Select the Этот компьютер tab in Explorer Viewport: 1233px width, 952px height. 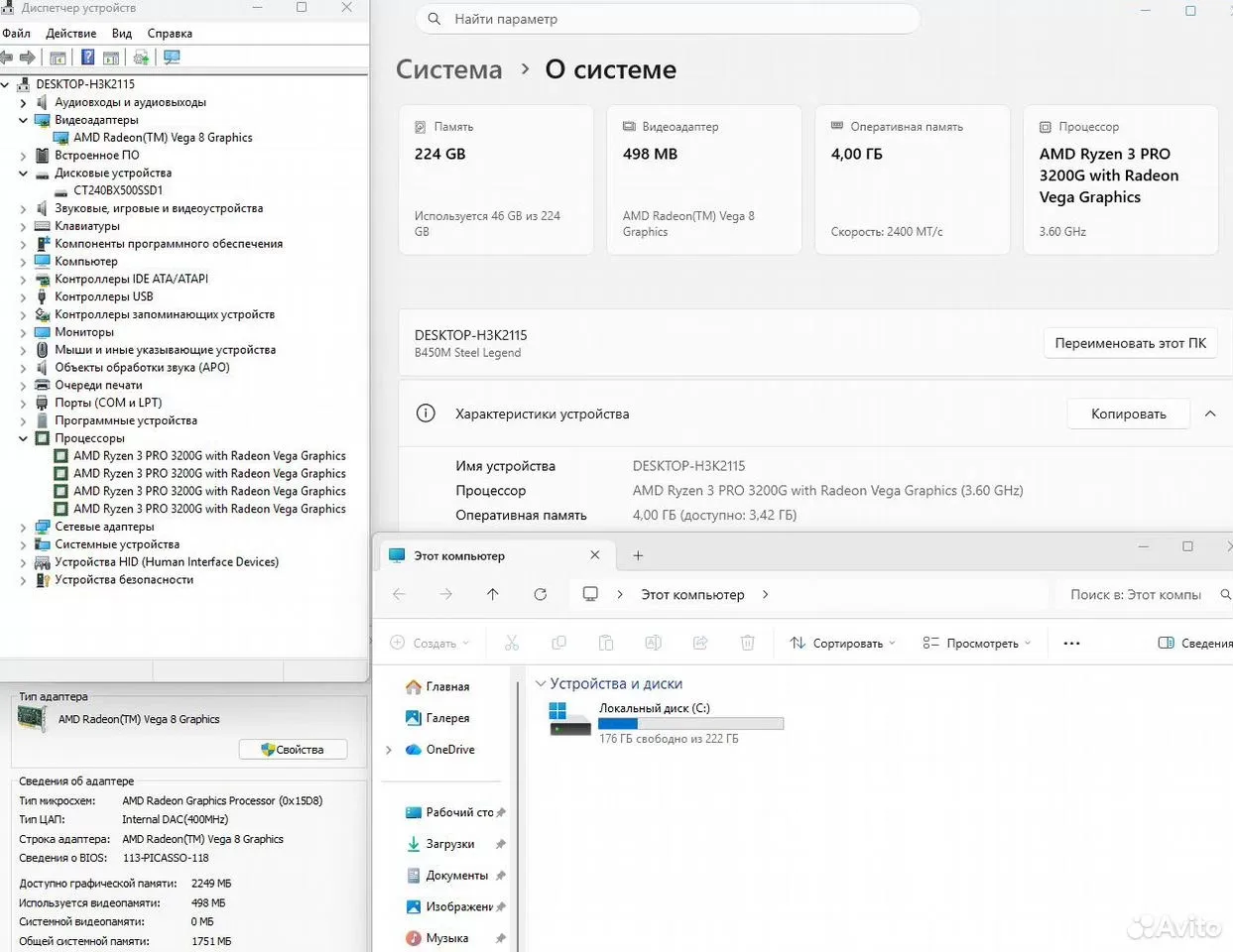point(495,555)
